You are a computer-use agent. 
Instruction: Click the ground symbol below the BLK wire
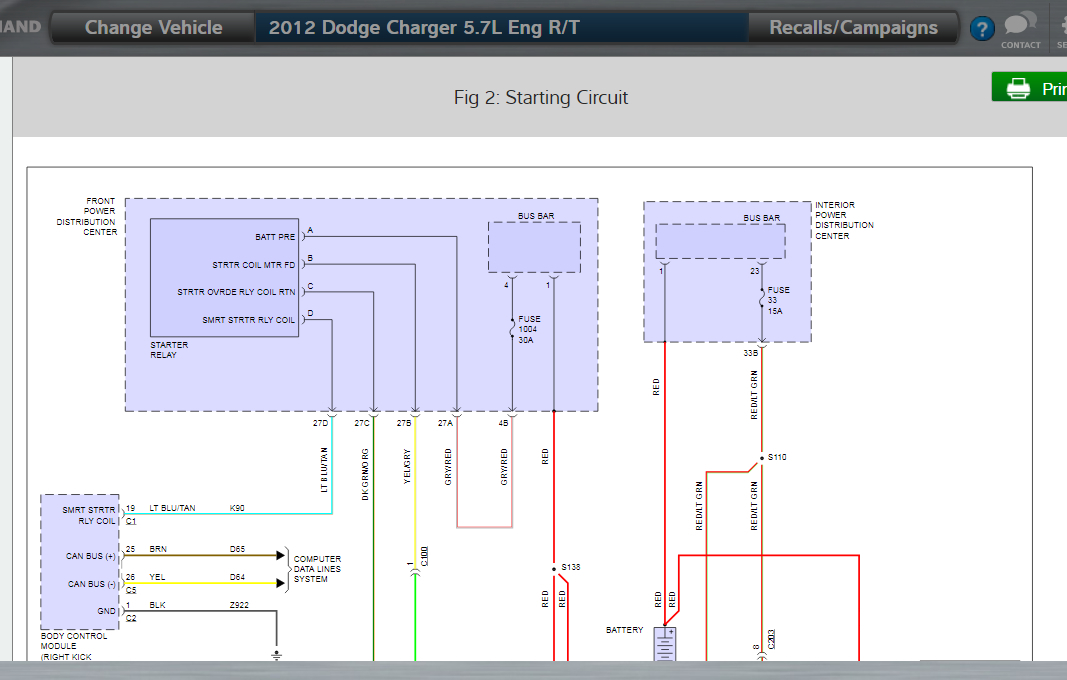[276, 655]
